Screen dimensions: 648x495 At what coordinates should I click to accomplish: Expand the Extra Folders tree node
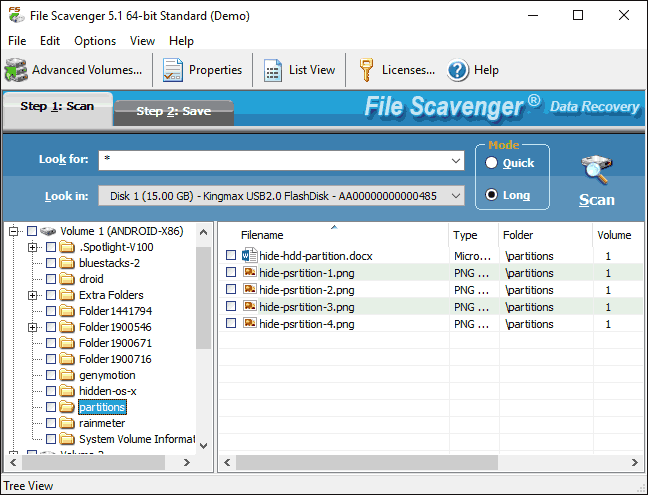(x=33, y=295)
